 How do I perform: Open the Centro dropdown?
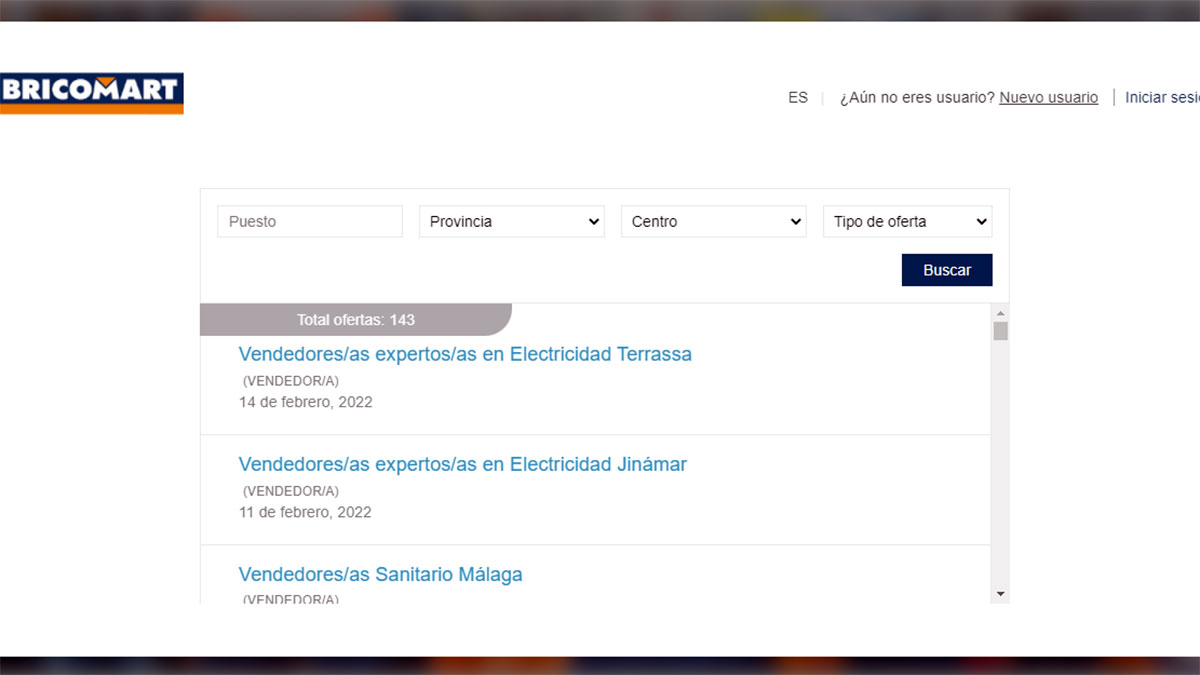[x=713, y=221]
